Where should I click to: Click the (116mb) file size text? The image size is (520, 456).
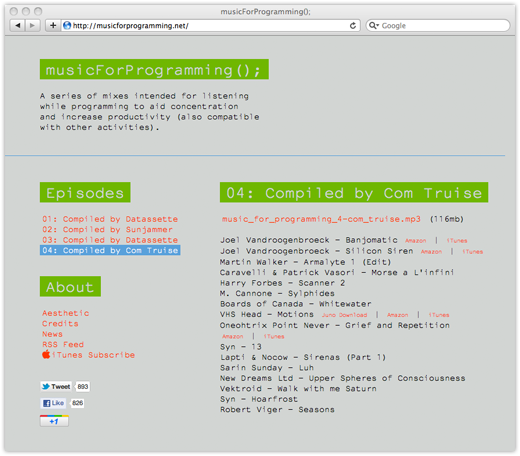(x=447, y=219)
